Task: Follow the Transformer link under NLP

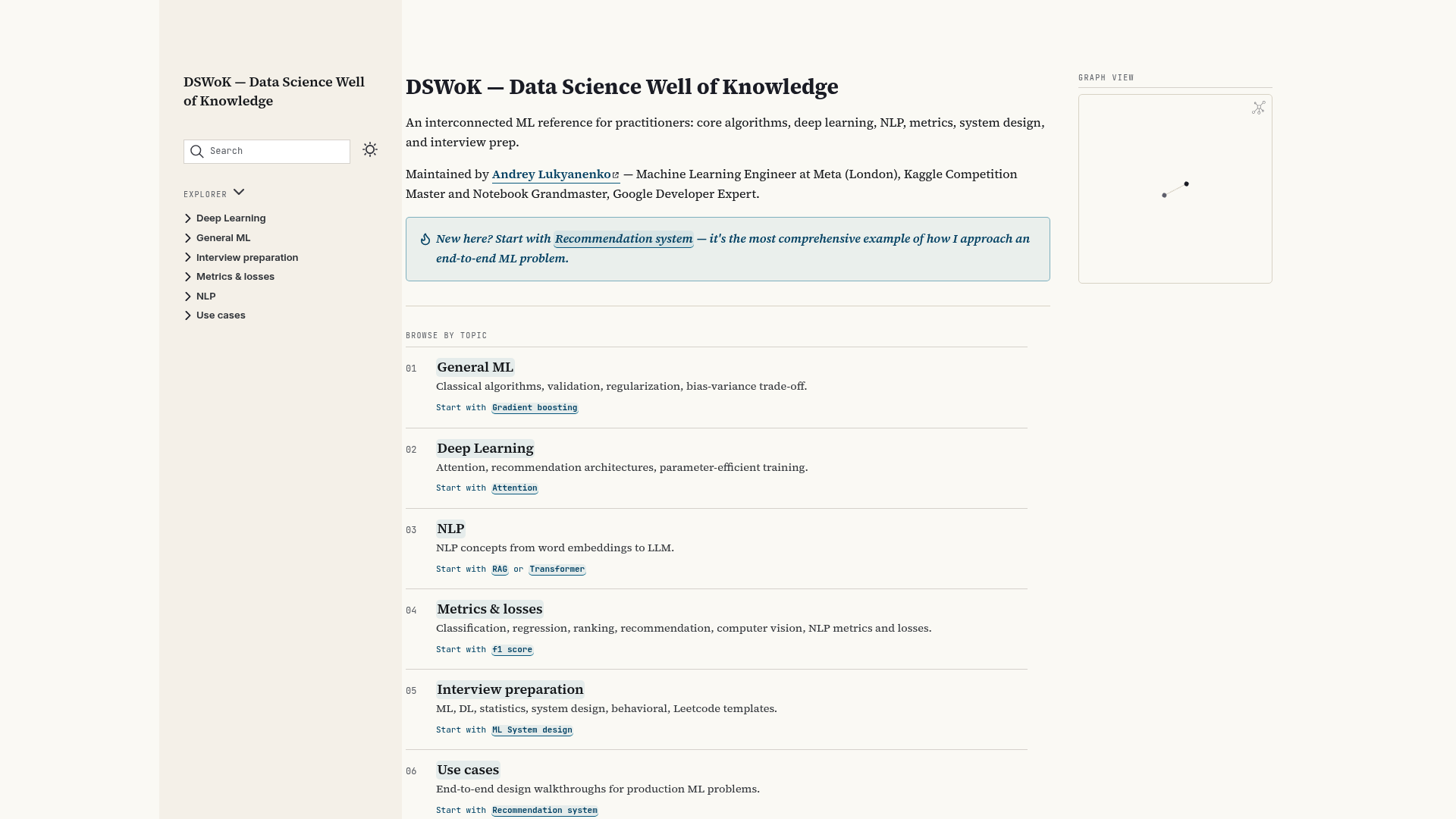Action: coord(557,570)
